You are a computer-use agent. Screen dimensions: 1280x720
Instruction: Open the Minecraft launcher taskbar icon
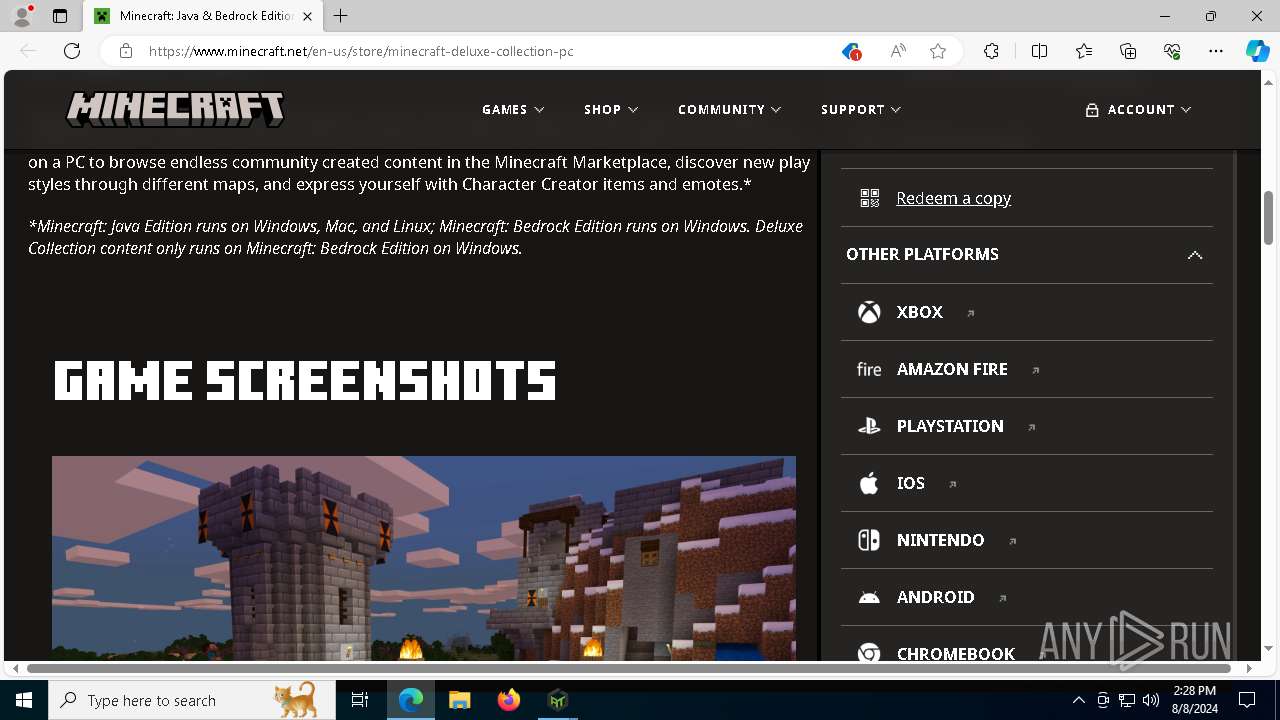click(x=558, y=700)
